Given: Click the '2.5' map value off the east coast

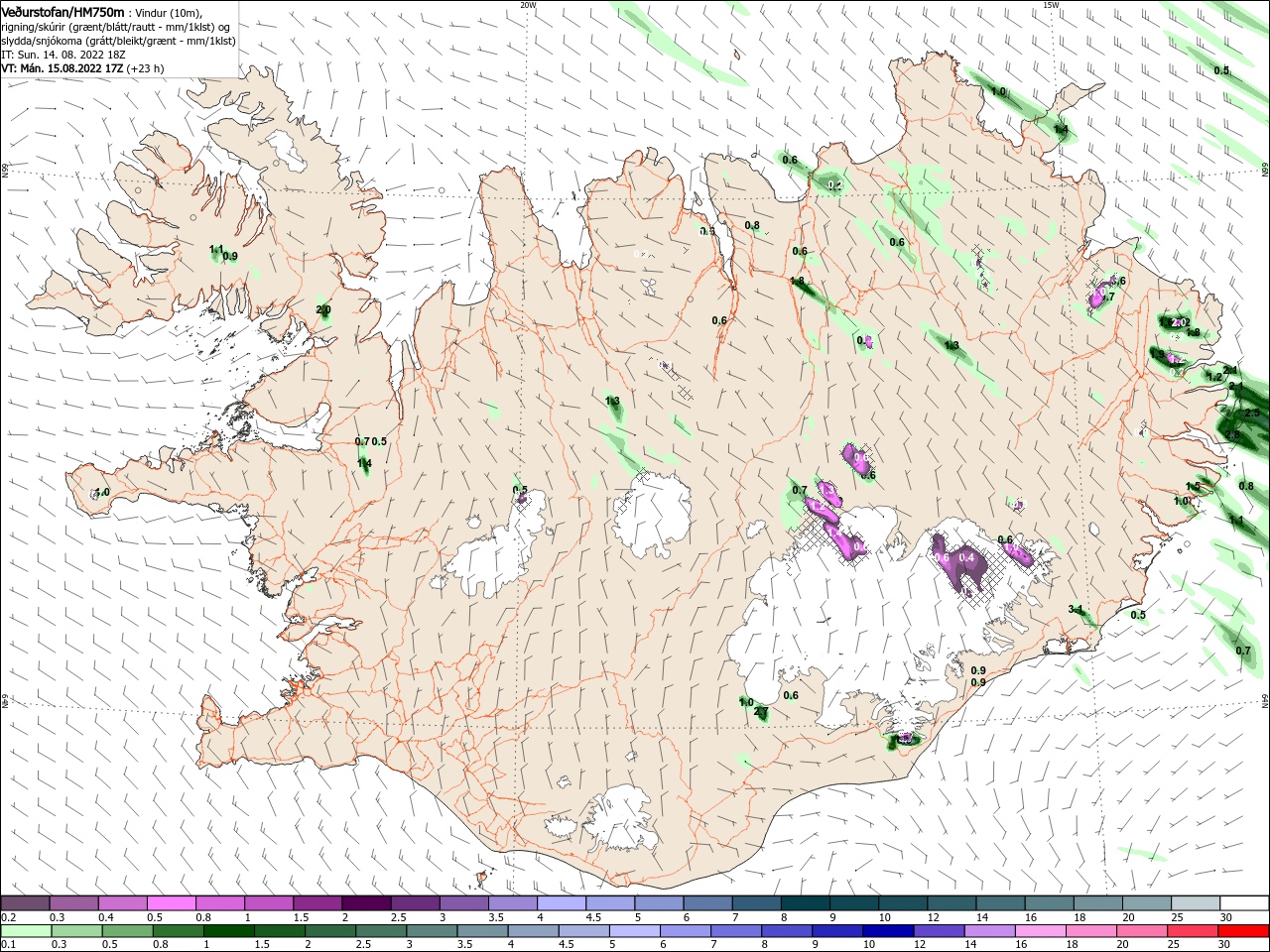Looking at the screenshot, I should pyautogui.click(x=1251, y=413).
